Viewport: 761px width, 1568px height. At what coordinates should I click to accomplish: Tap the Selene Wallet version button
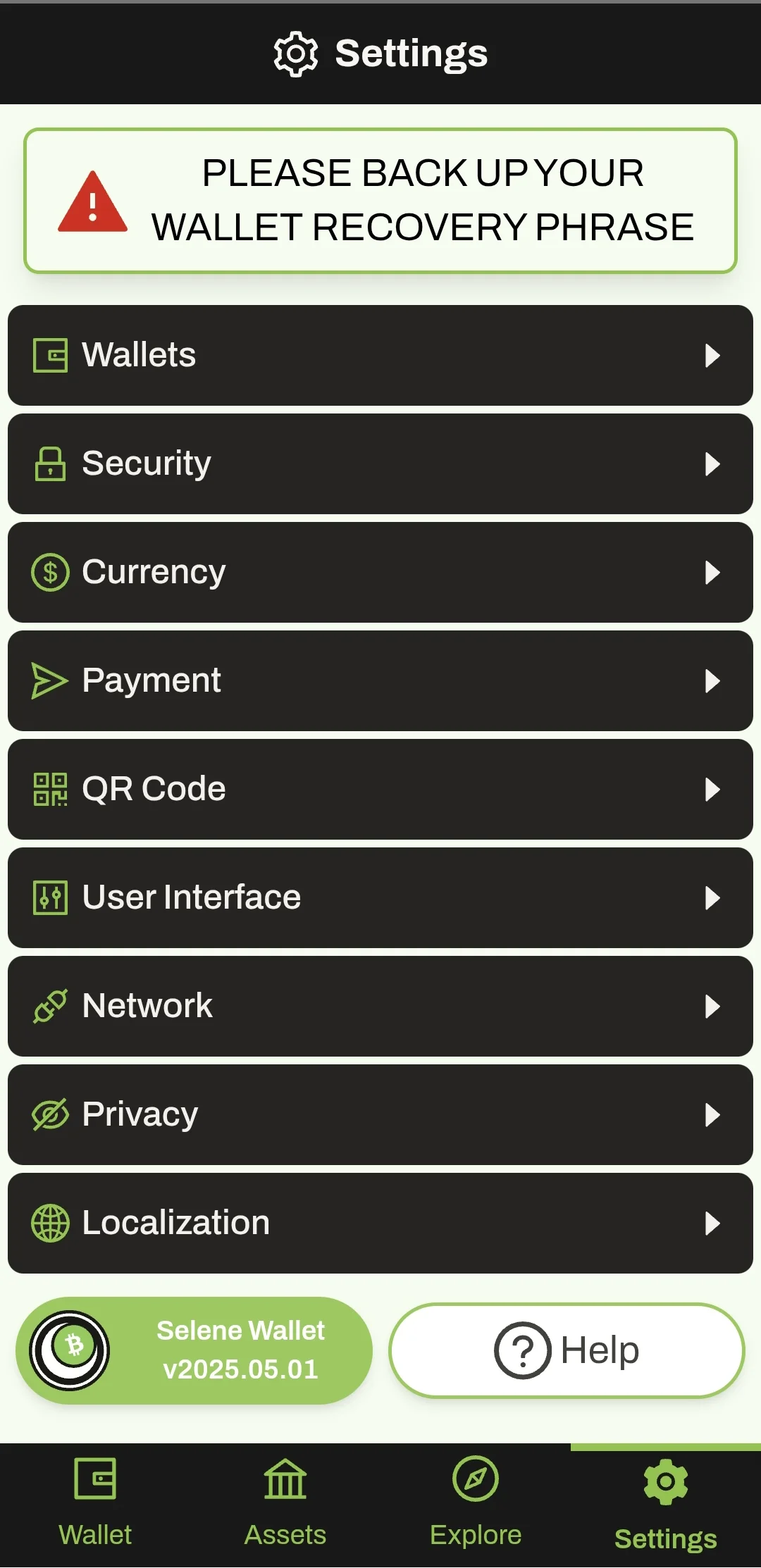click(x=194, y=1350)
